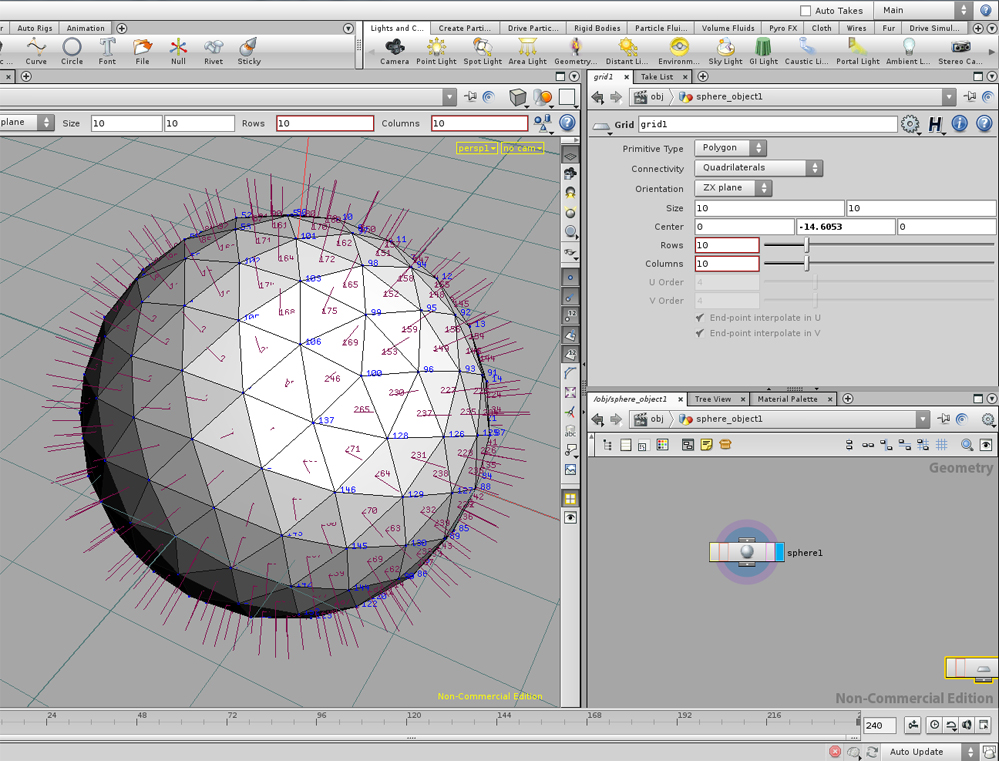Open the no cam camera menu
This screenshot has height=761, width=999.
[522, 149]
